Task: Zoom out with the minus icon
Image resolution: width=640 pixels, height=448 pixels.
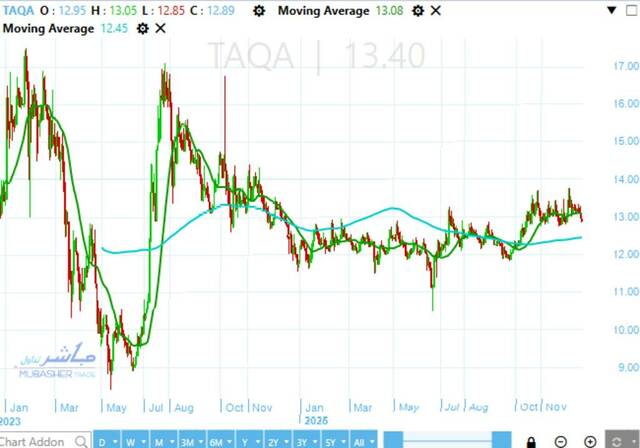Action: click(x=561, y=441)
